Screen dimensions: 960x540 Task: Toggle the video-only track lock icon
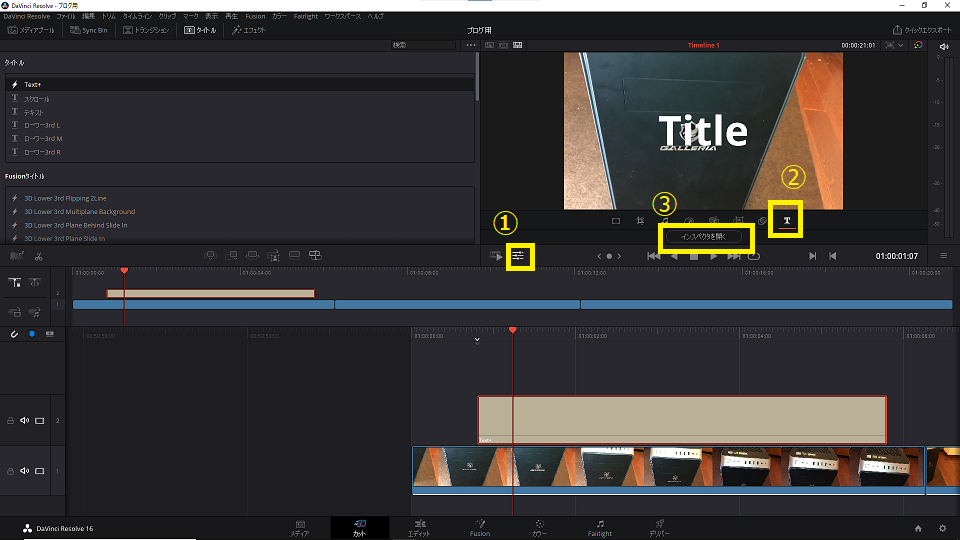tap(15, 312)
